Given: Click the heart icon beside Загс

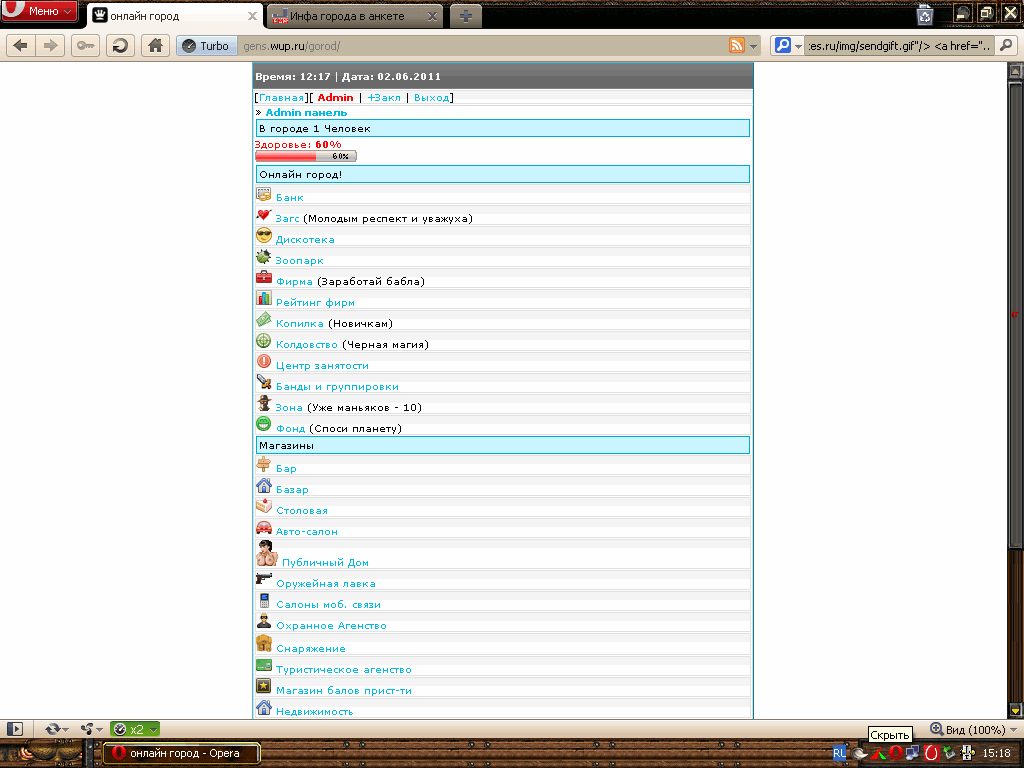Looking at the screenshot, I should pos(264,216).
